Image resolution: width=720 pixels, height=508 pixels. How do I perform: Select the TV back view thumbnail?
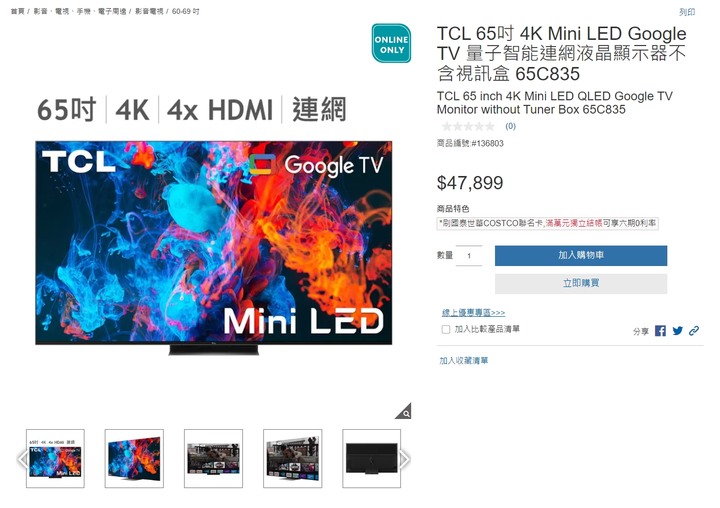371,458
